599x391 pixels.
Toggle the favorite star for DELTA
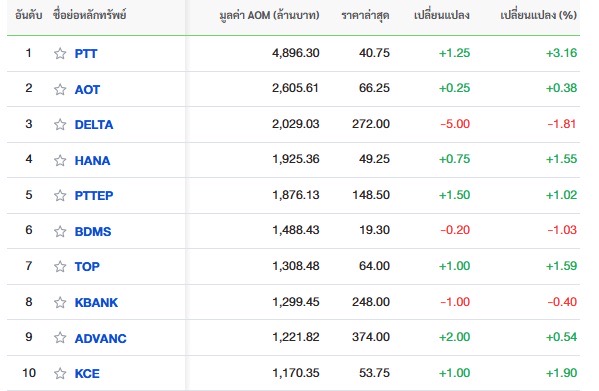[x=60, y=124]
